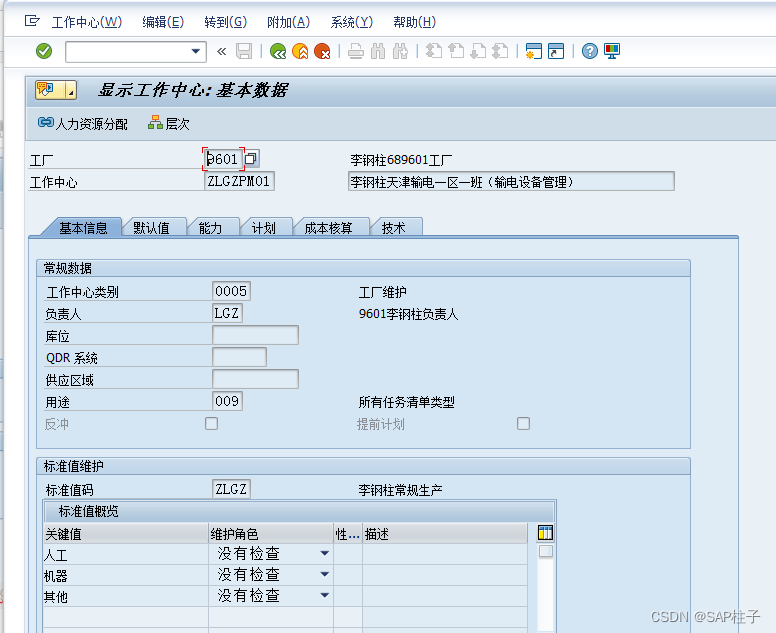Click the standard value table scrollbar button

[x=545, y=551]
